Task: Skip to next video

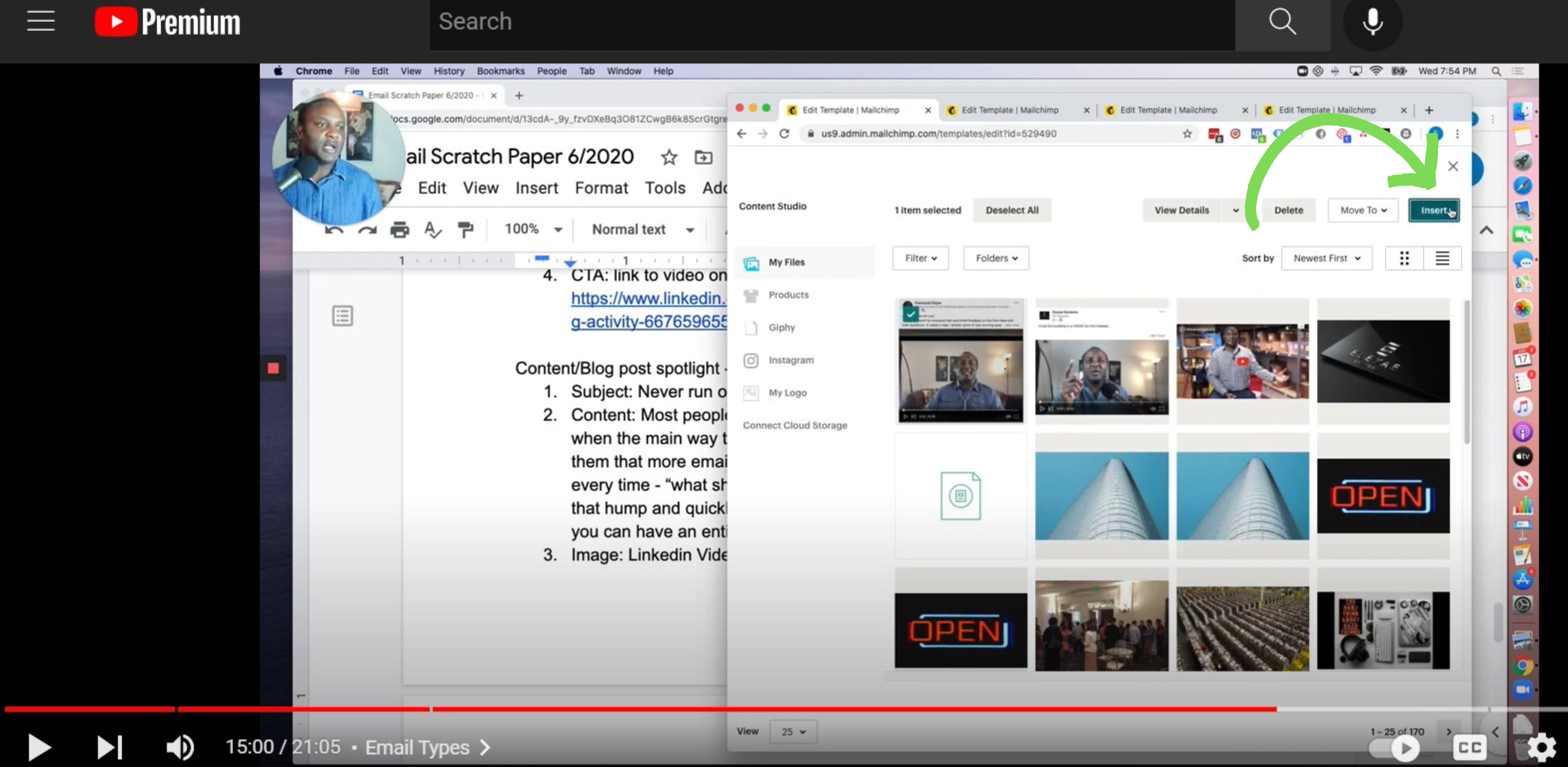Action: [110, 747]
